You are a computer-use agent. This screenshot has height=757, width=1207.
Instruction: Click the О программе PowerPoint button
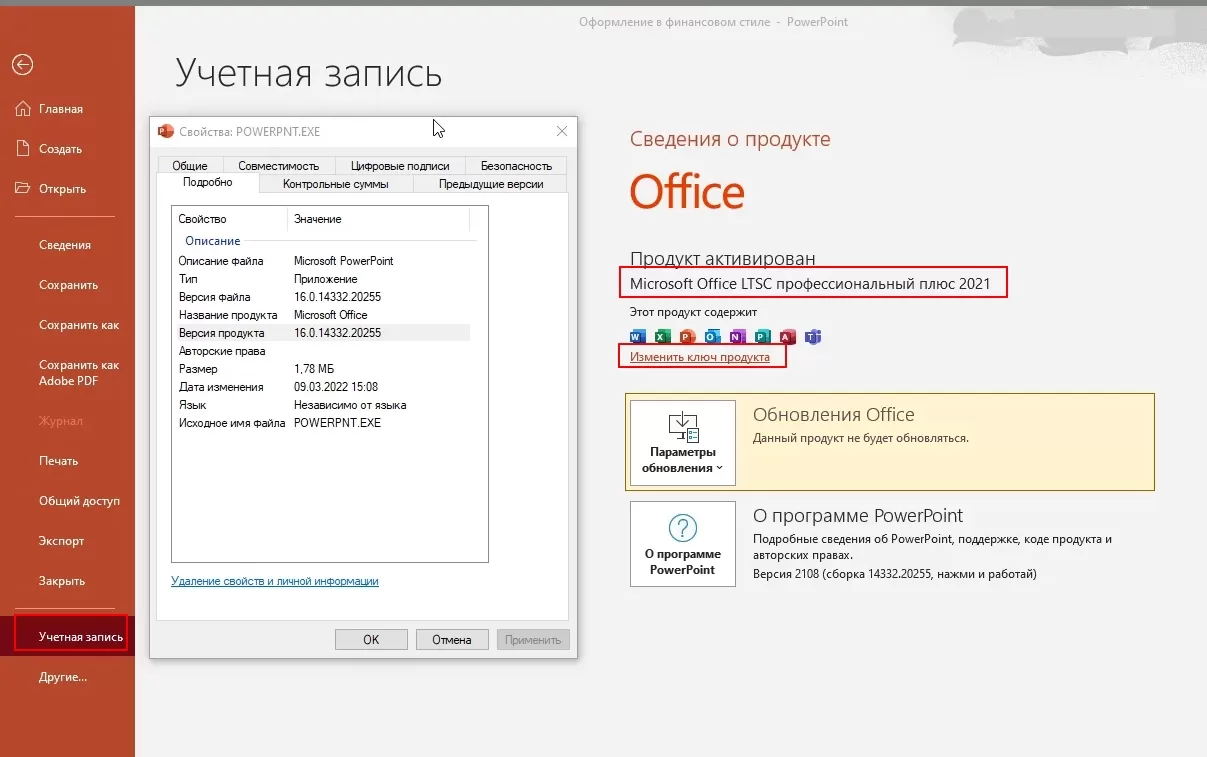[x=682, y=544]
